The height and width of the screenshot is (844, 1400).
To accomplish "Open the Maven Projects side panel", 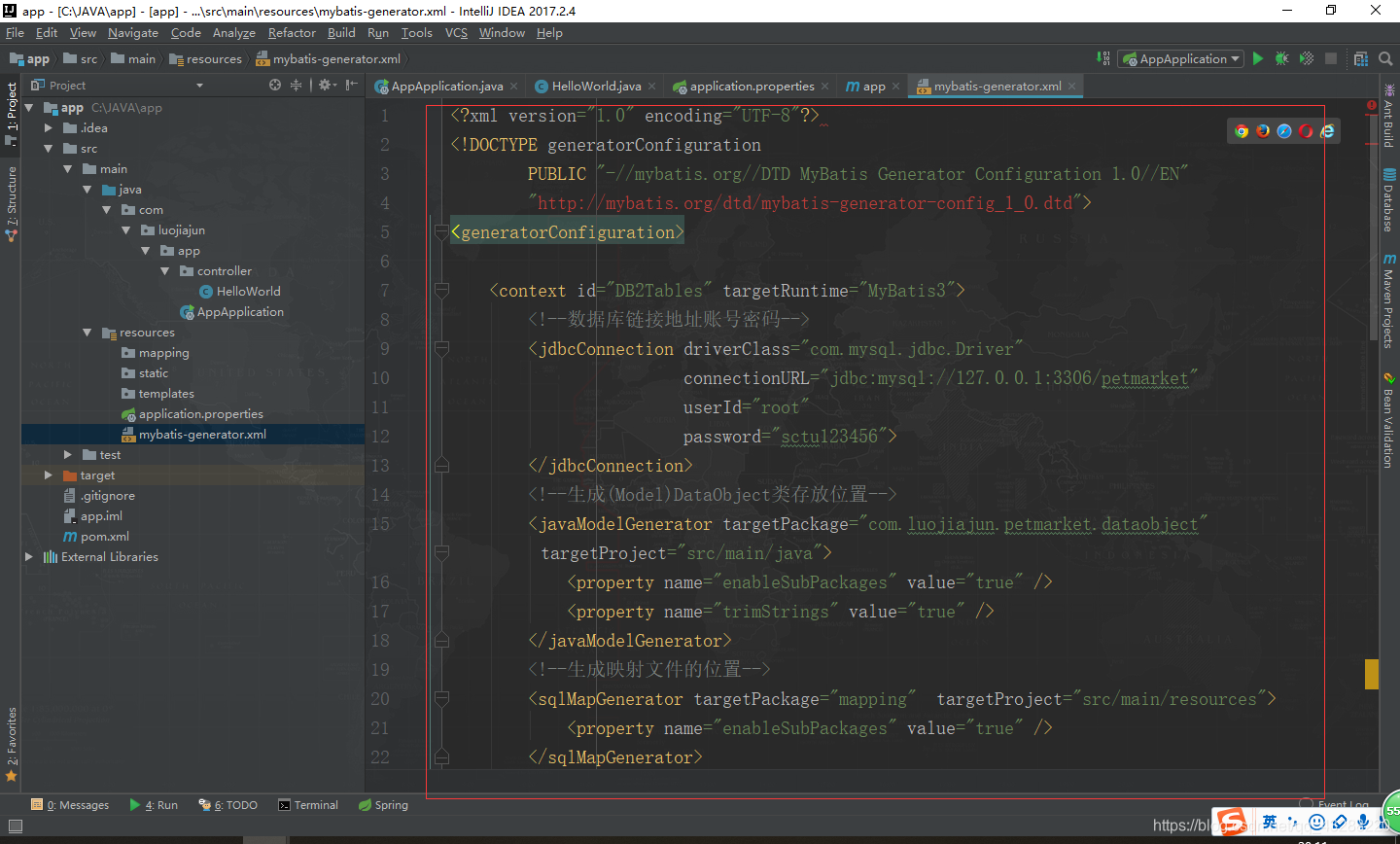I will [x=1389, y=301].
